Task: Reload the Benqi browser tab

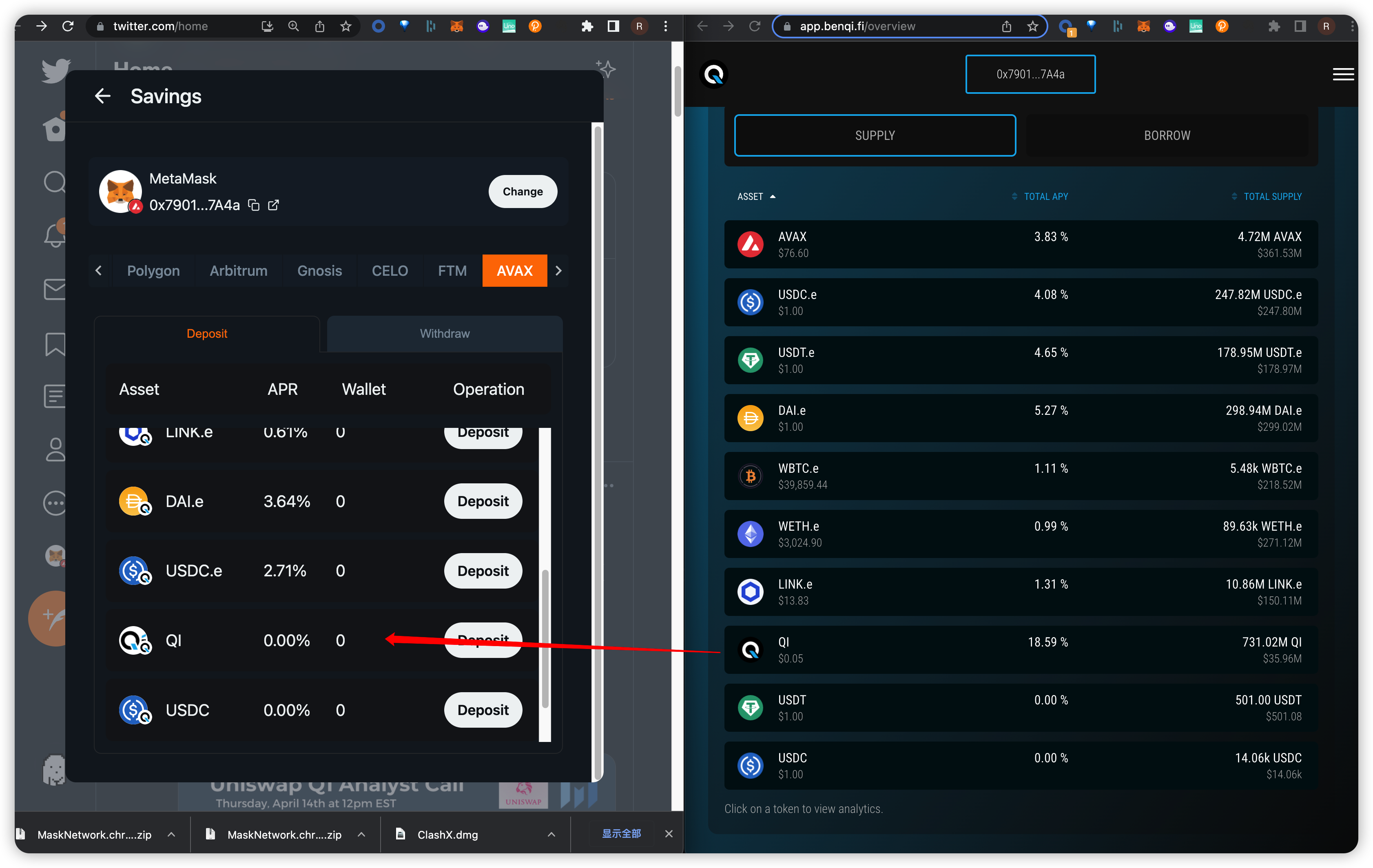Action: click(x=754, y=26)
